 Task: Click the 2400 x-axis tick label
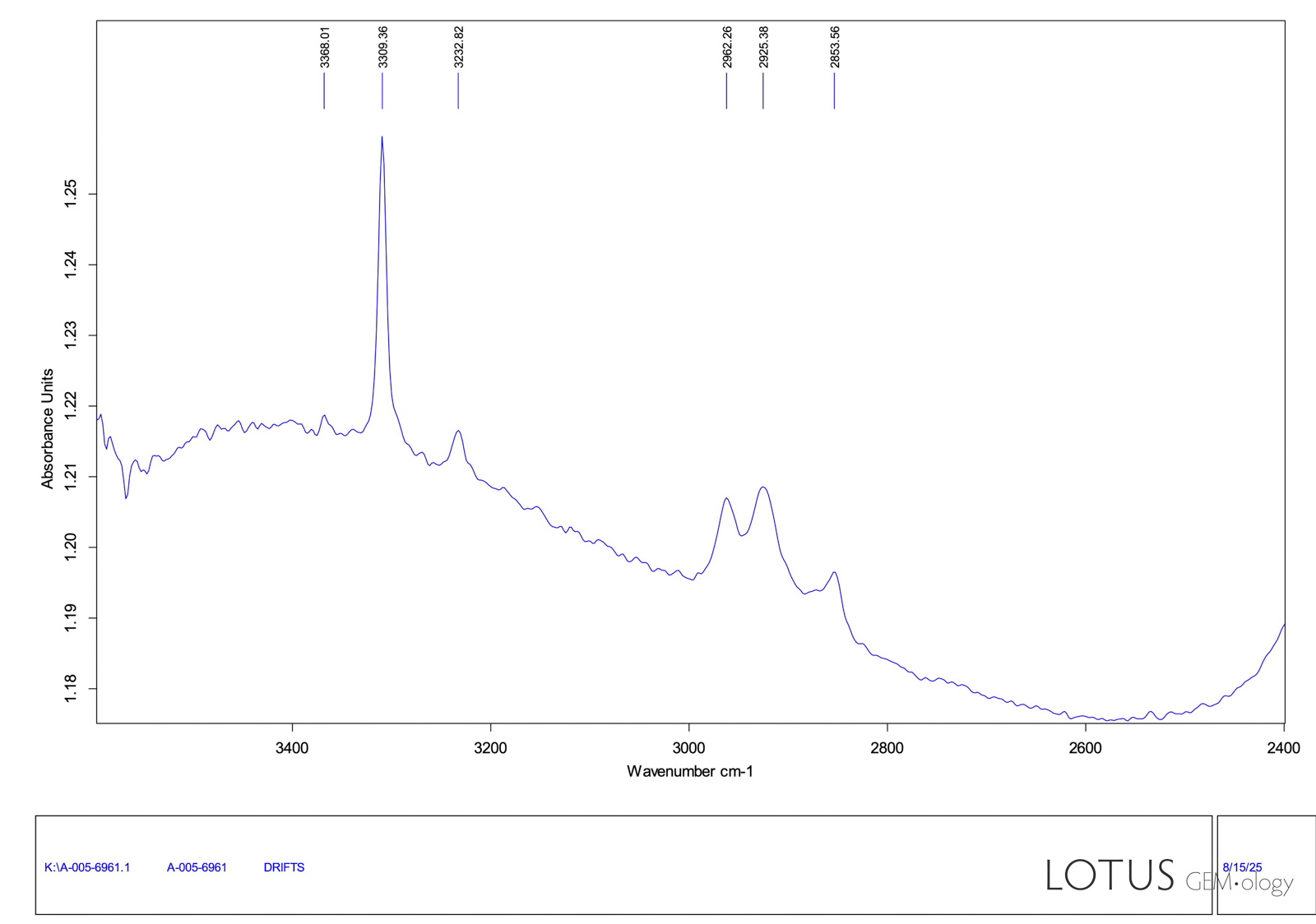point(1283,747)
